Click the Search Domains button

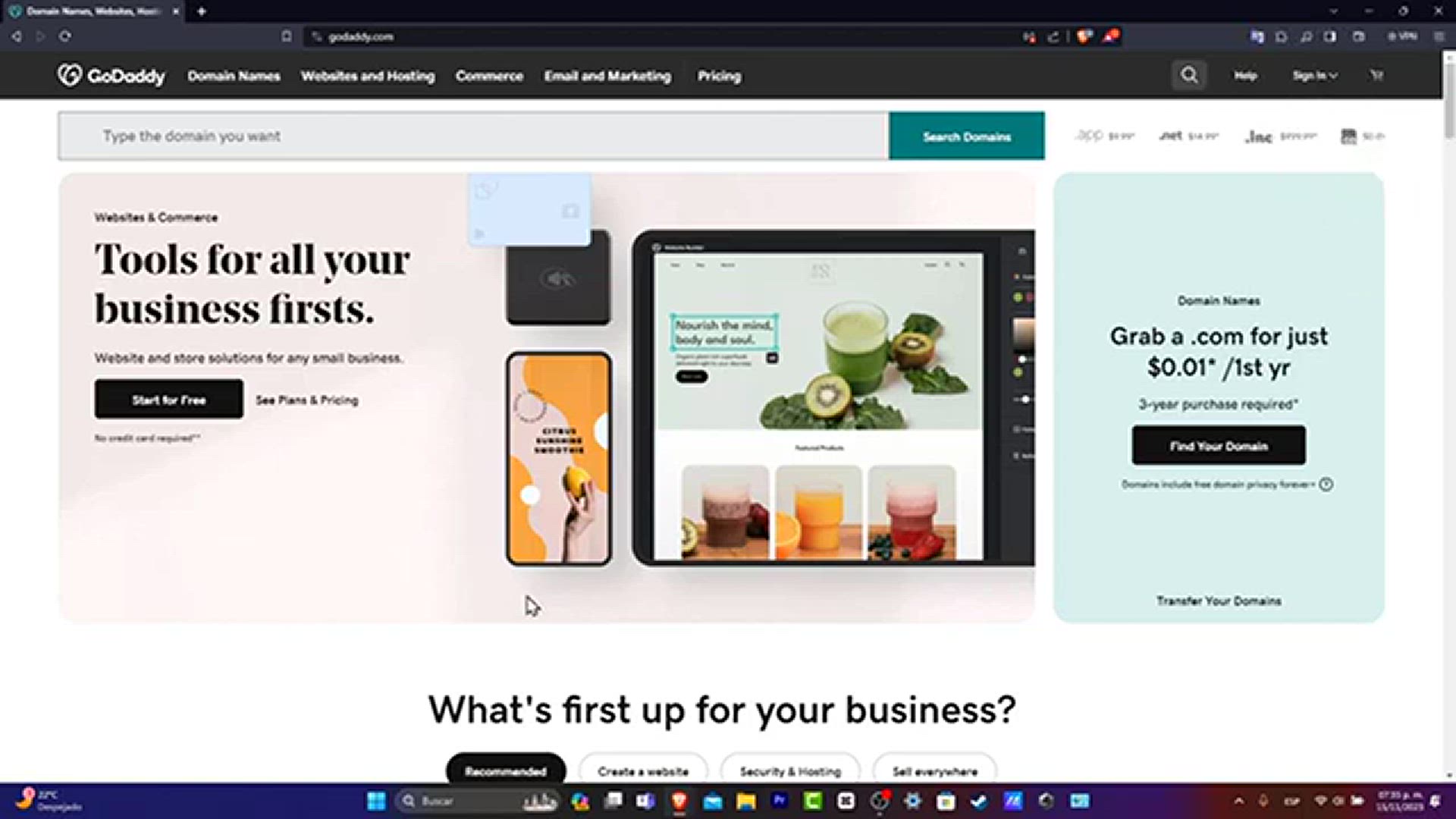tap(967, 136)
